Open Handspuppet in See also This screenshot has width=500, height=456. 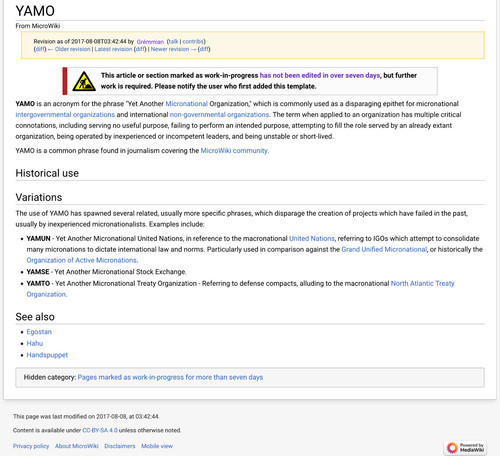tap(47, 355)
